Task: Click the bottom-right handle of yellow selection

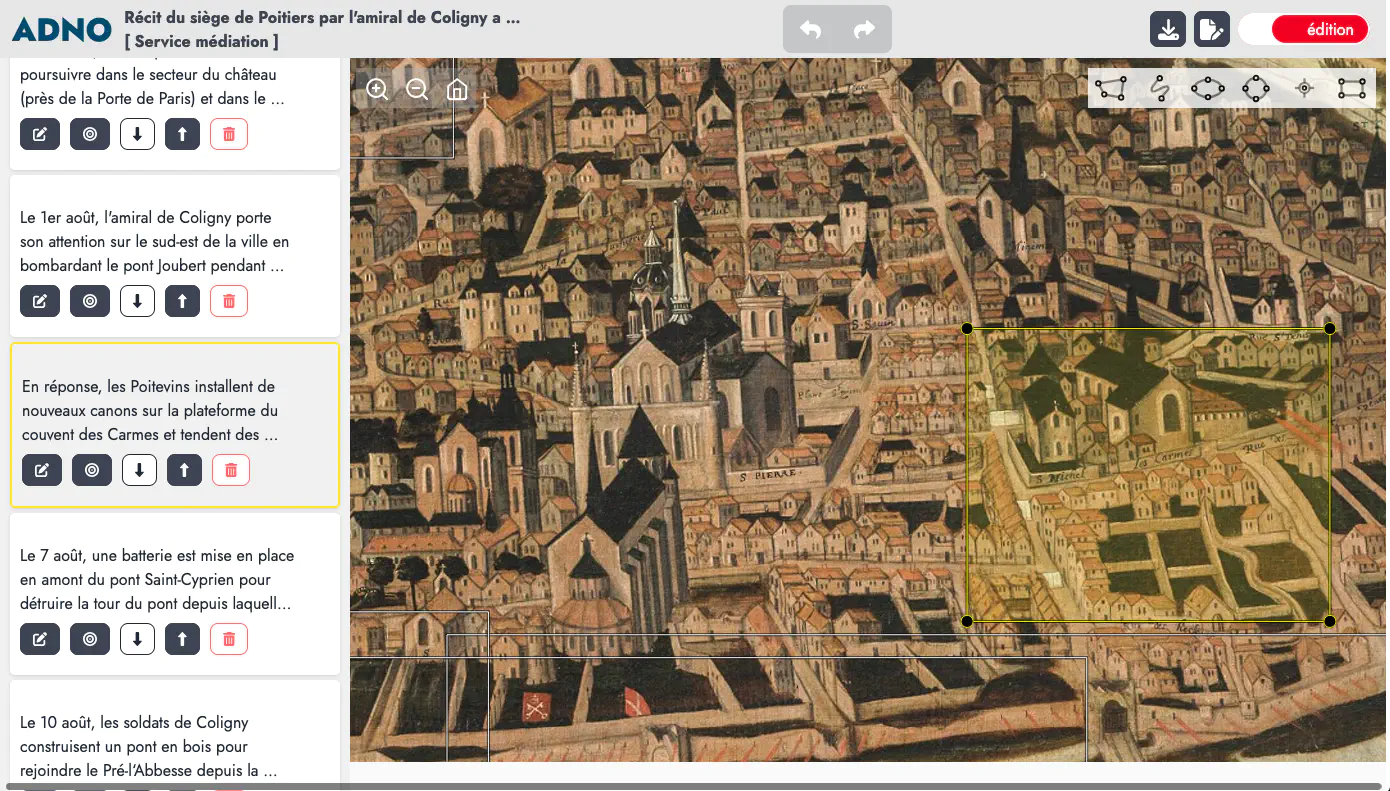Action: pyautogui.click(x=1330, y=621)
